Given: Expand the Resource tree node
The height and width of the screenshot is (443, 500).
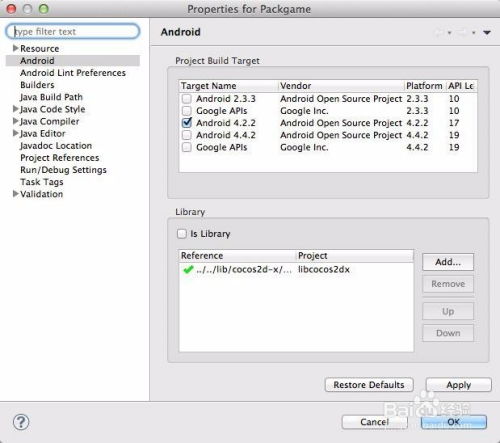Looking at the screenshot, I should click(15, 48).
